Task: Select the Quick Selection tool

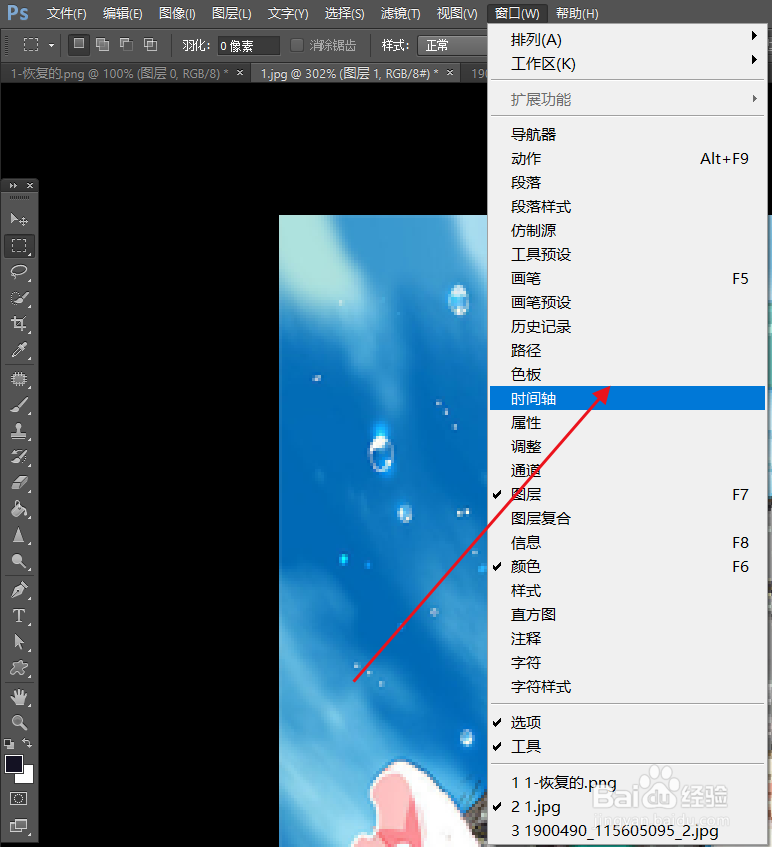Action: 19,298
